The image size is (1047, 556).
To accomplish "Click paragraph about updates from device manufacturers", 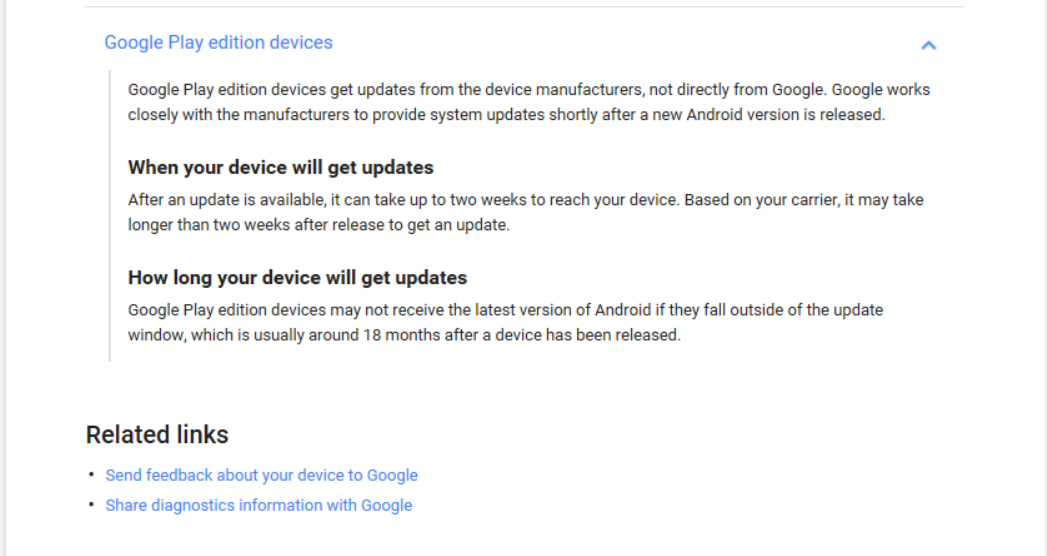I will 529,102.
